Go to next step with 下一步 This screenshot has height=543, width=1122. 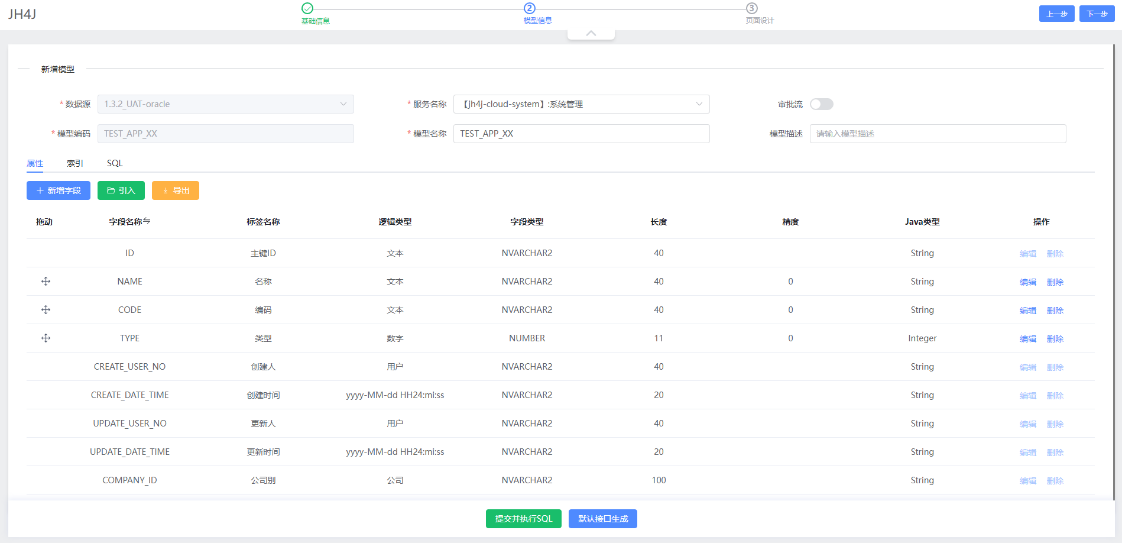(x=1098, y=14)
